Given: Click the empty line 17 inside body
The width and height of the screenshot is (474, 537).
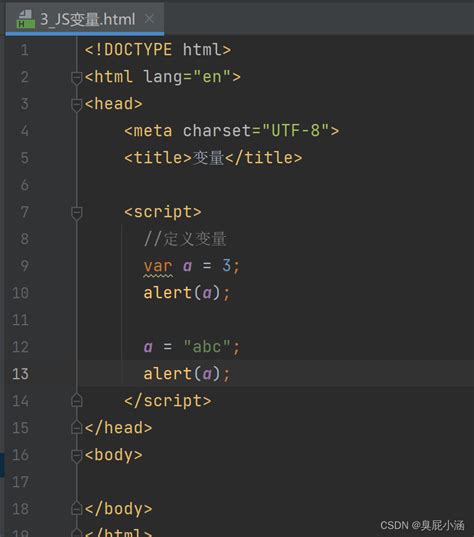Looking at the screenshot, I should point(276,482).
